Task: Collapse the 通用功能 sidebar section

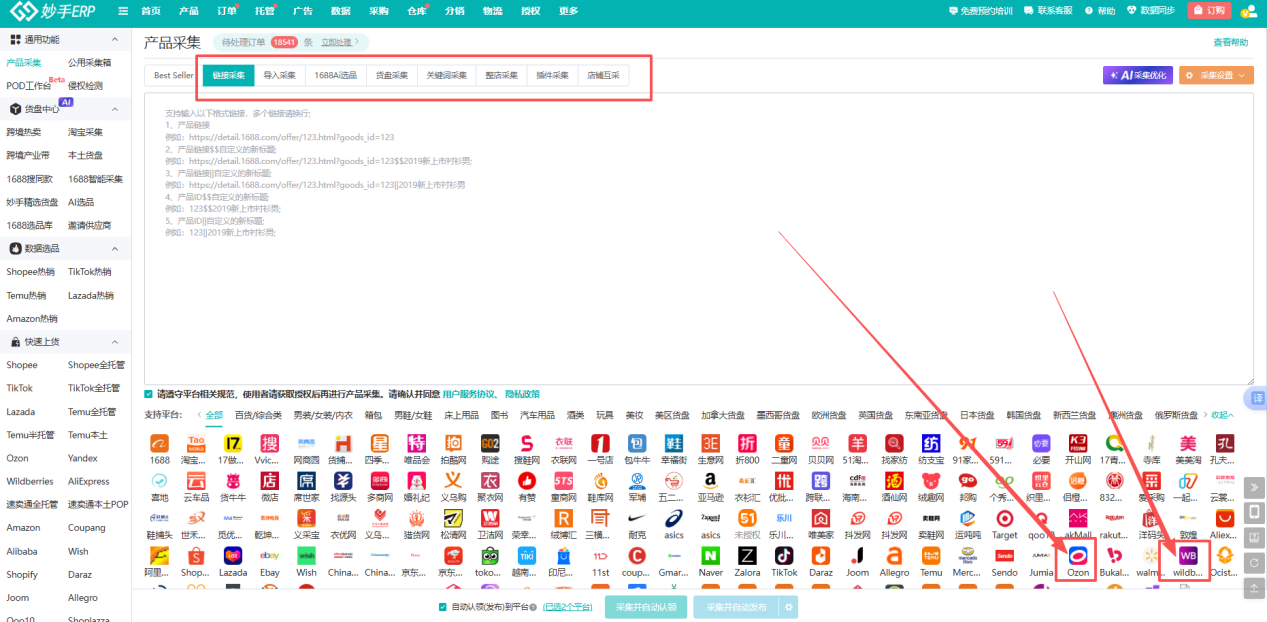Action: coord(115,40)
